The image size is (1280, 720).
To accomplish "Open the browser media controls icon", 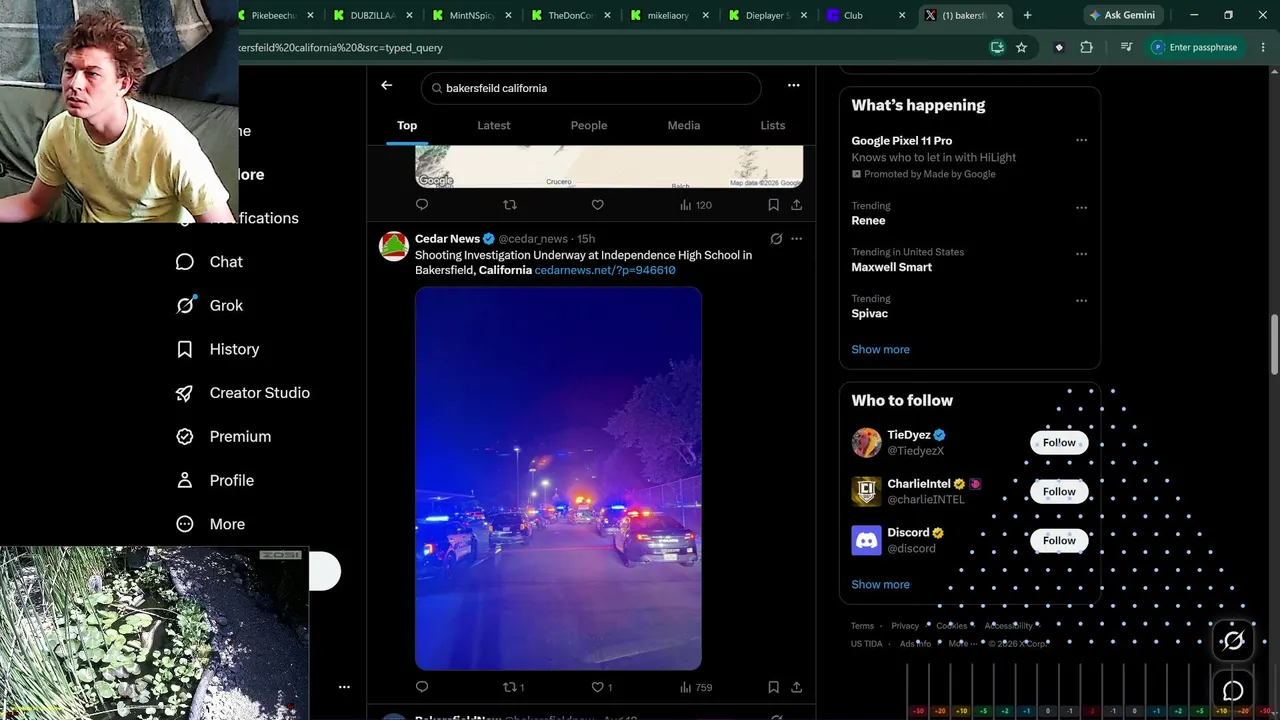I will click(x=1126, y=47).
